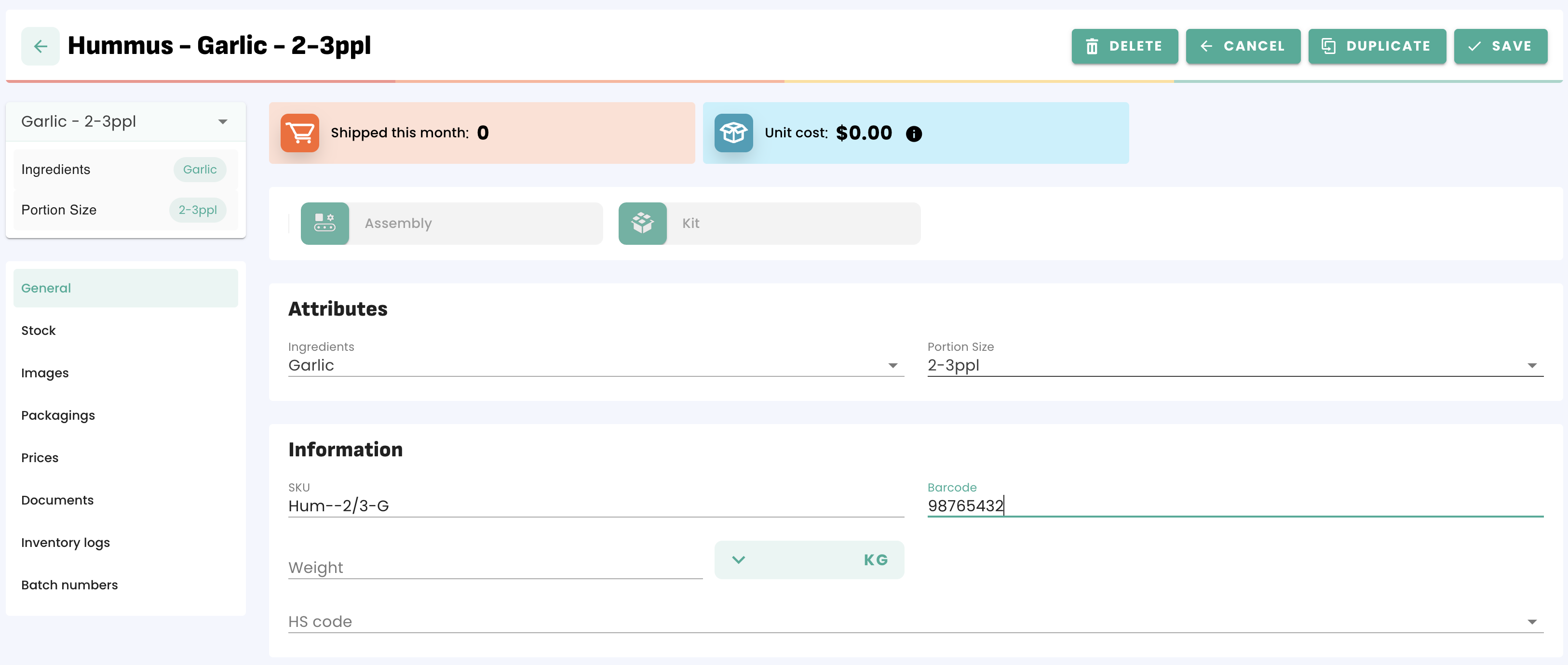The image size is (1568, 665).
Task: Save the product changes
Action: coord(1500,46)
